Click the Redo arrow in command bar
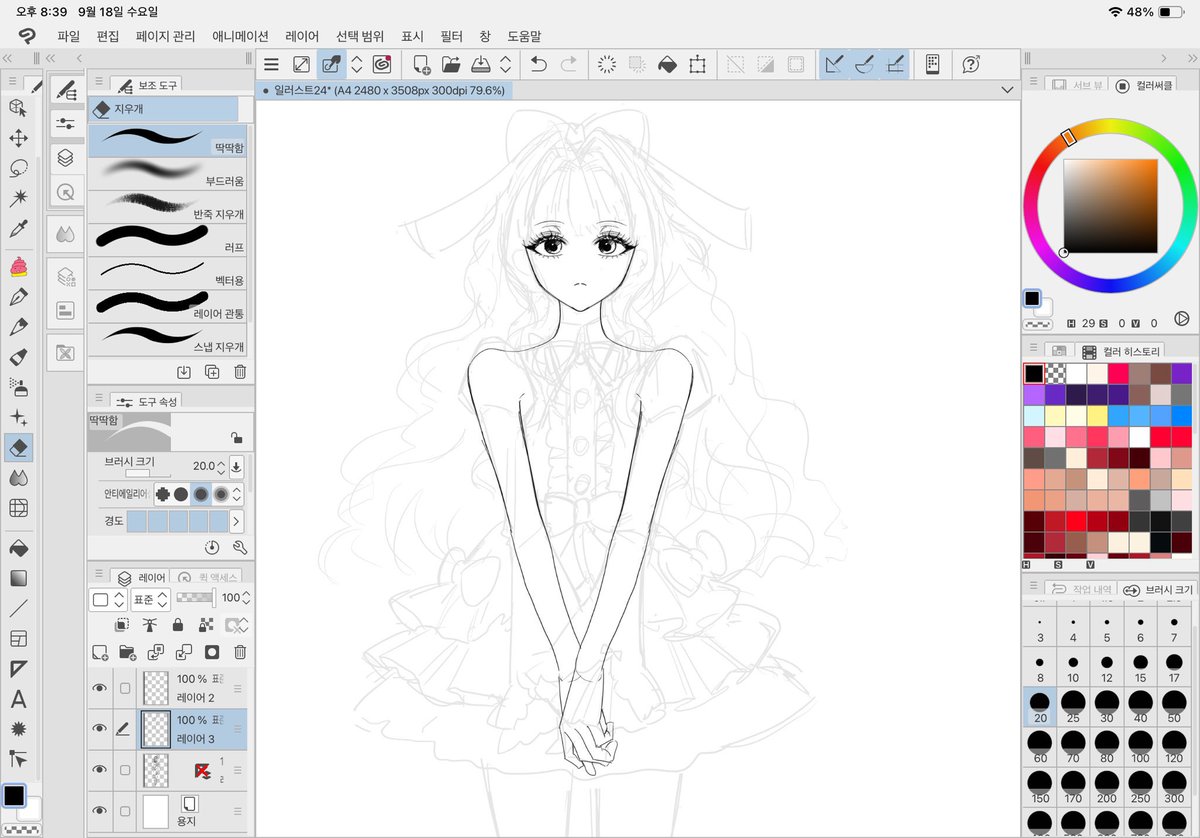Viewport: 1200px width, 838px height. 568,65
